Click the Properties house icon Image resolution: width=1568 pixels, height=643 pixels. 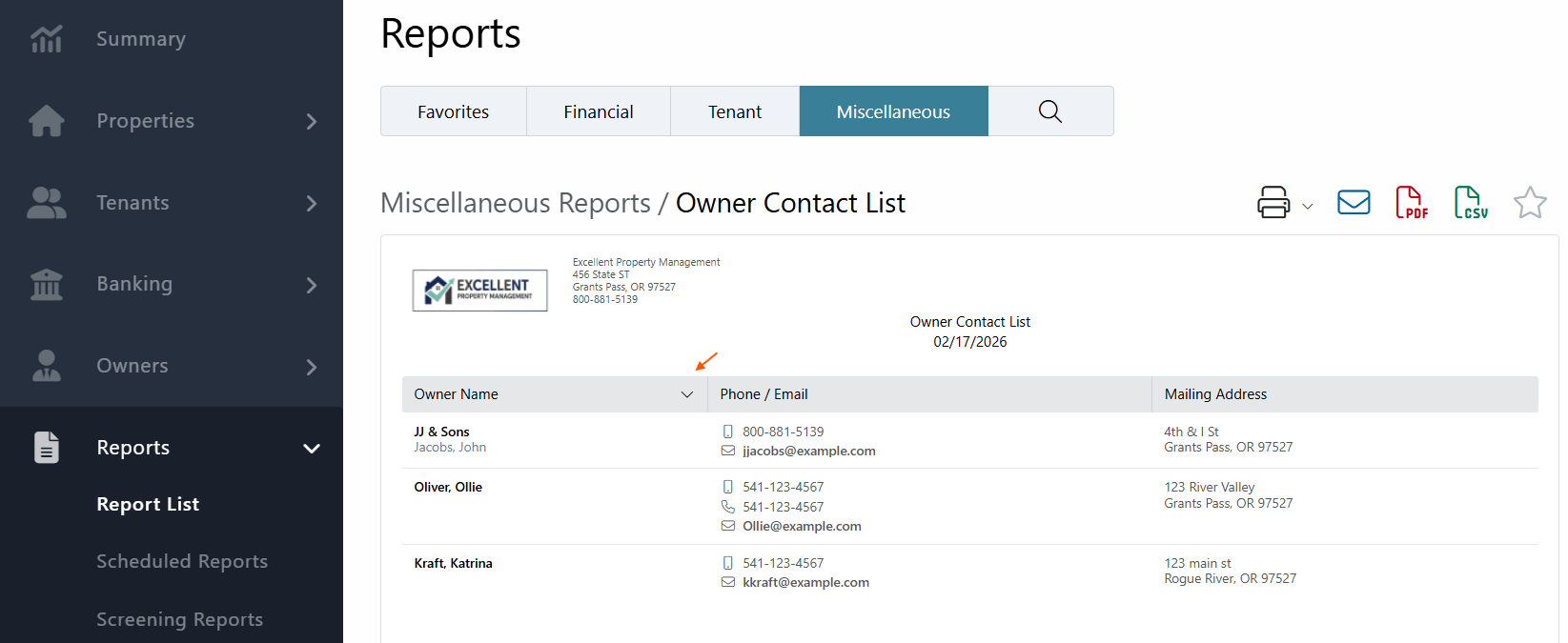[x=46, y=121]
